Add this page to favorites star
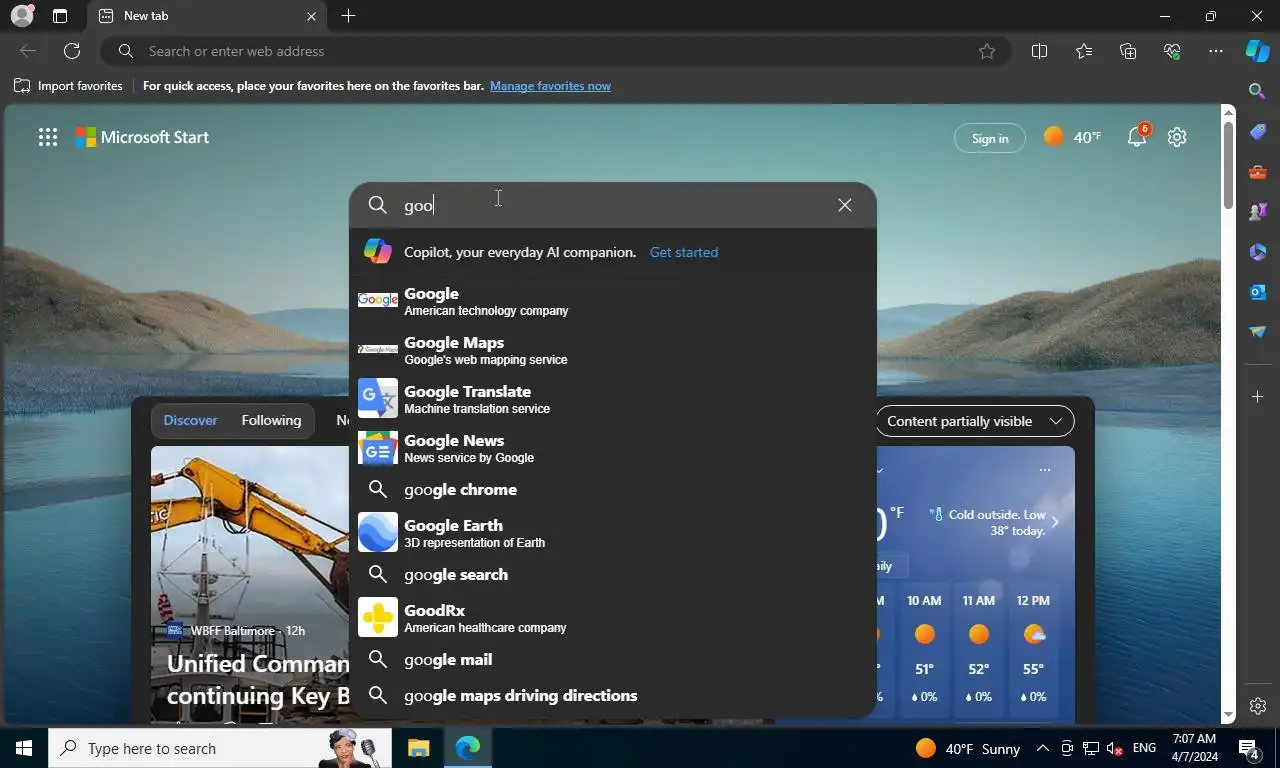 (987, 51)
